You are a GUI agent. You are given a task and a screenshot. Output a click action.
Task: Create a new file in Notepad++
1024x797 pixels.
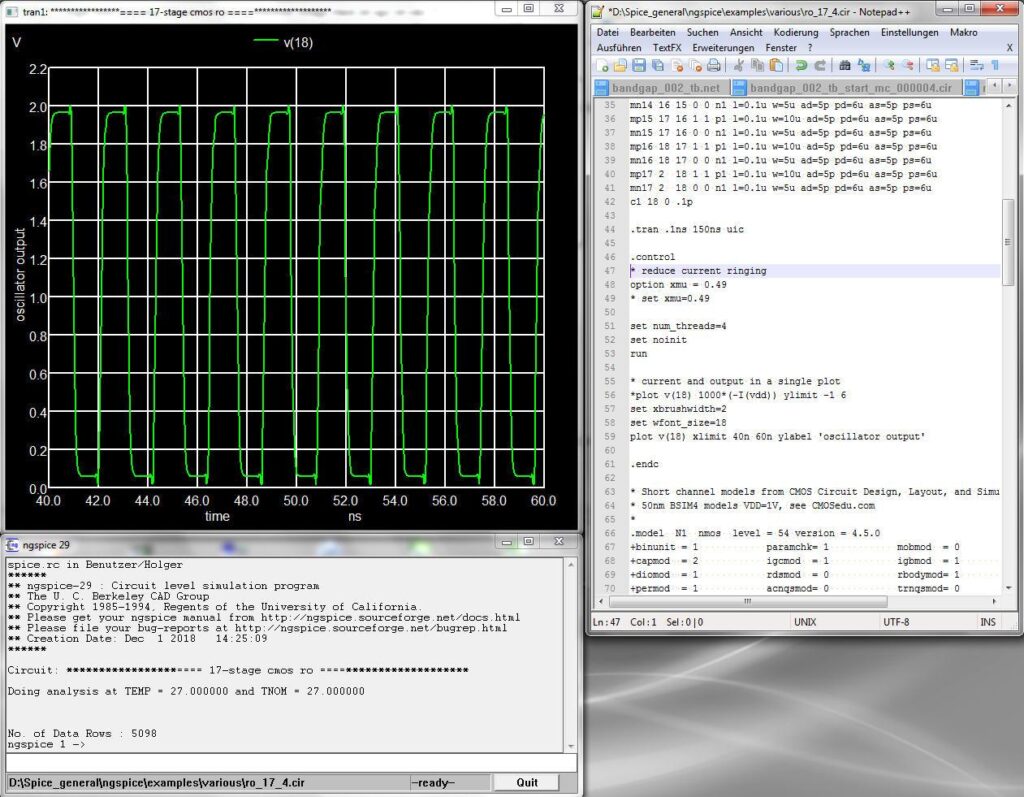(x=602, y=64)
